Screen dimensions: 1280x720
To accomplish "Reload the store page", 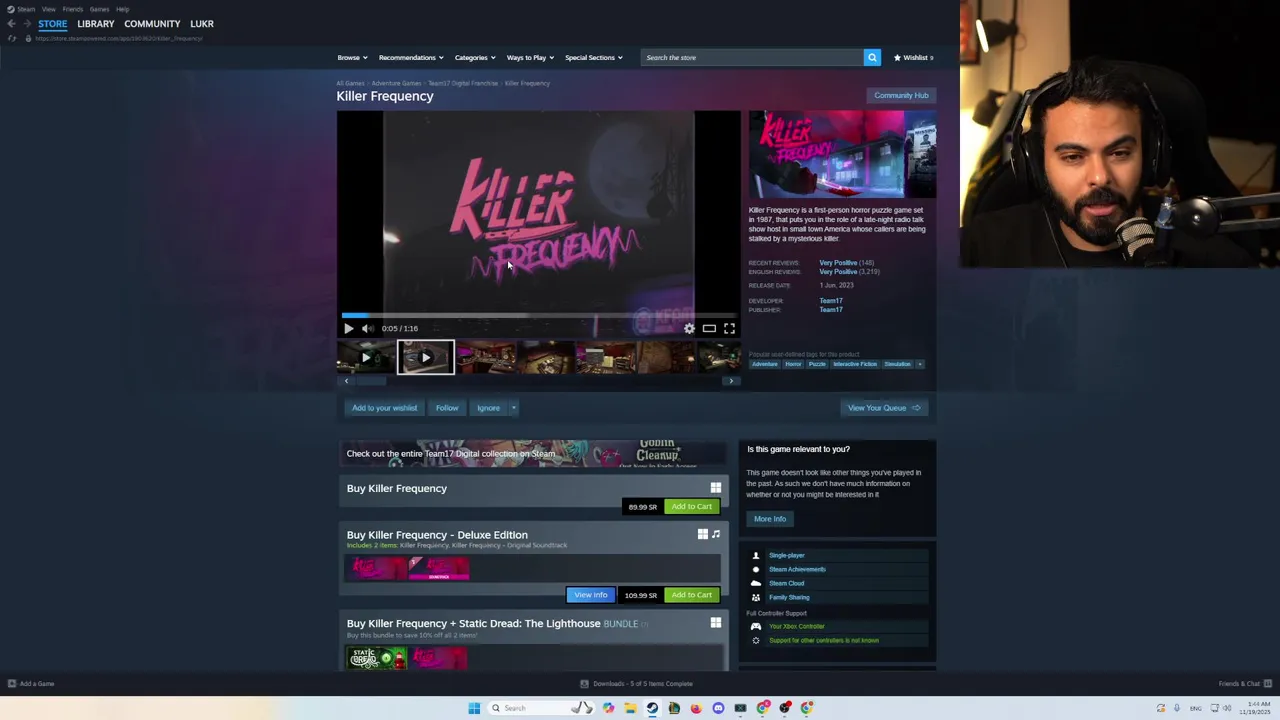I will coord(12,38).
